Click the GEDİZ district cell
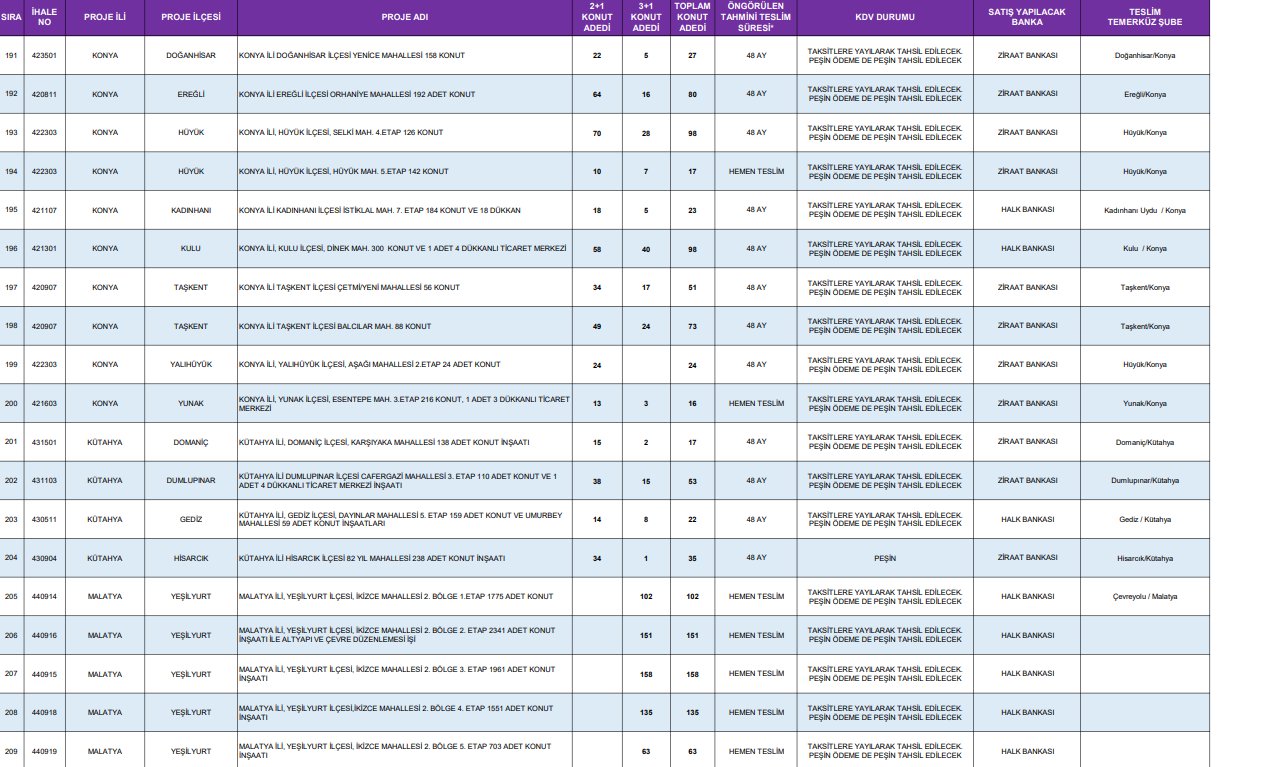This screenshot has width=1280, height=767. (x=191, y=520)
